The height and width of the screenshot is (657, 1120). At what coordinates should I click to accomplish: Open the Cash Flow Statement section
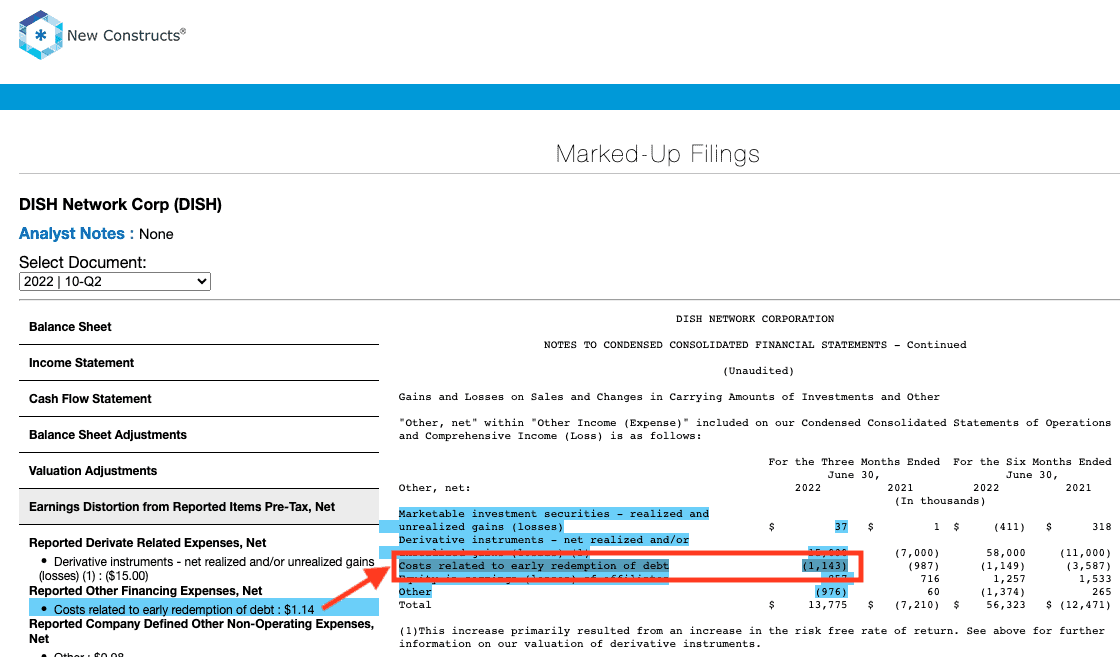coord(199,398)
